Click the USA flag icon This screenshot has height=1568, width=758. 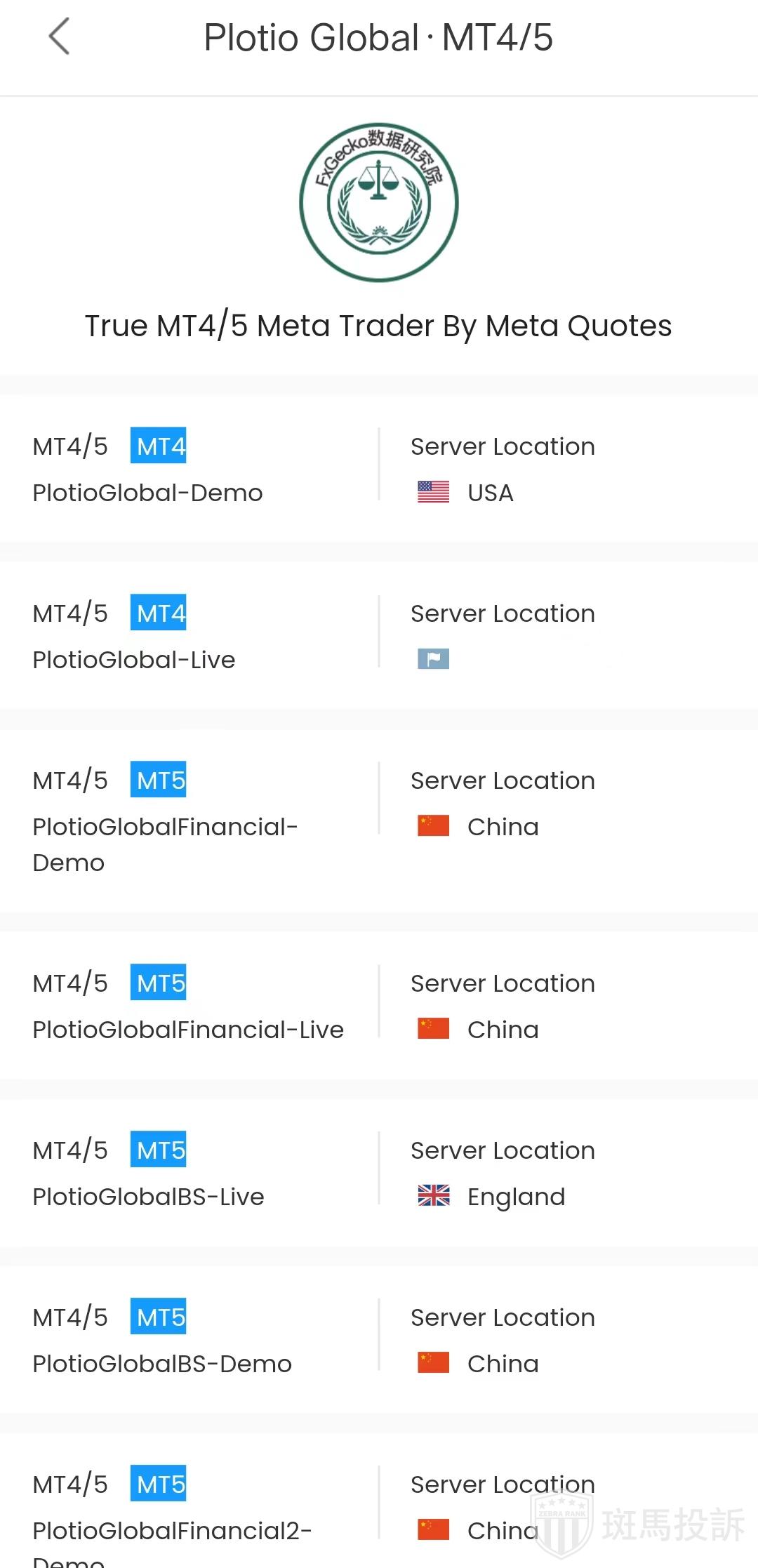pos(433,492)
